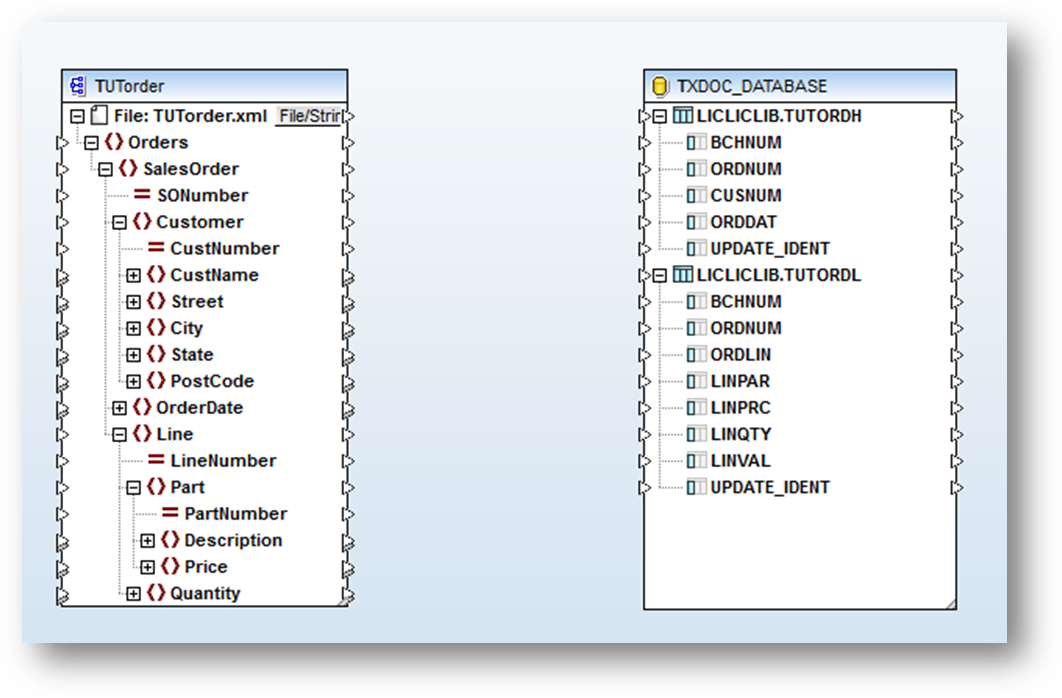Click the output connector next to PartNumber

pyautogui.click(x=348, y=514)
